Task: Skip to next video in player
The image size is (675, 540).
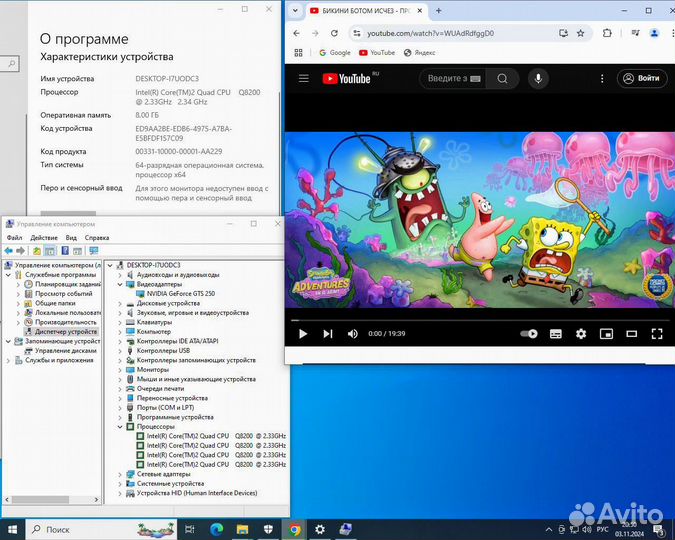Action: [328, 334]
